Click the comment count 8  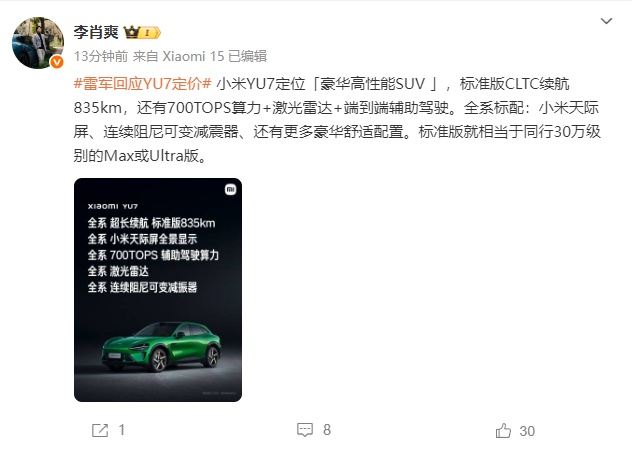click(327, 430)
